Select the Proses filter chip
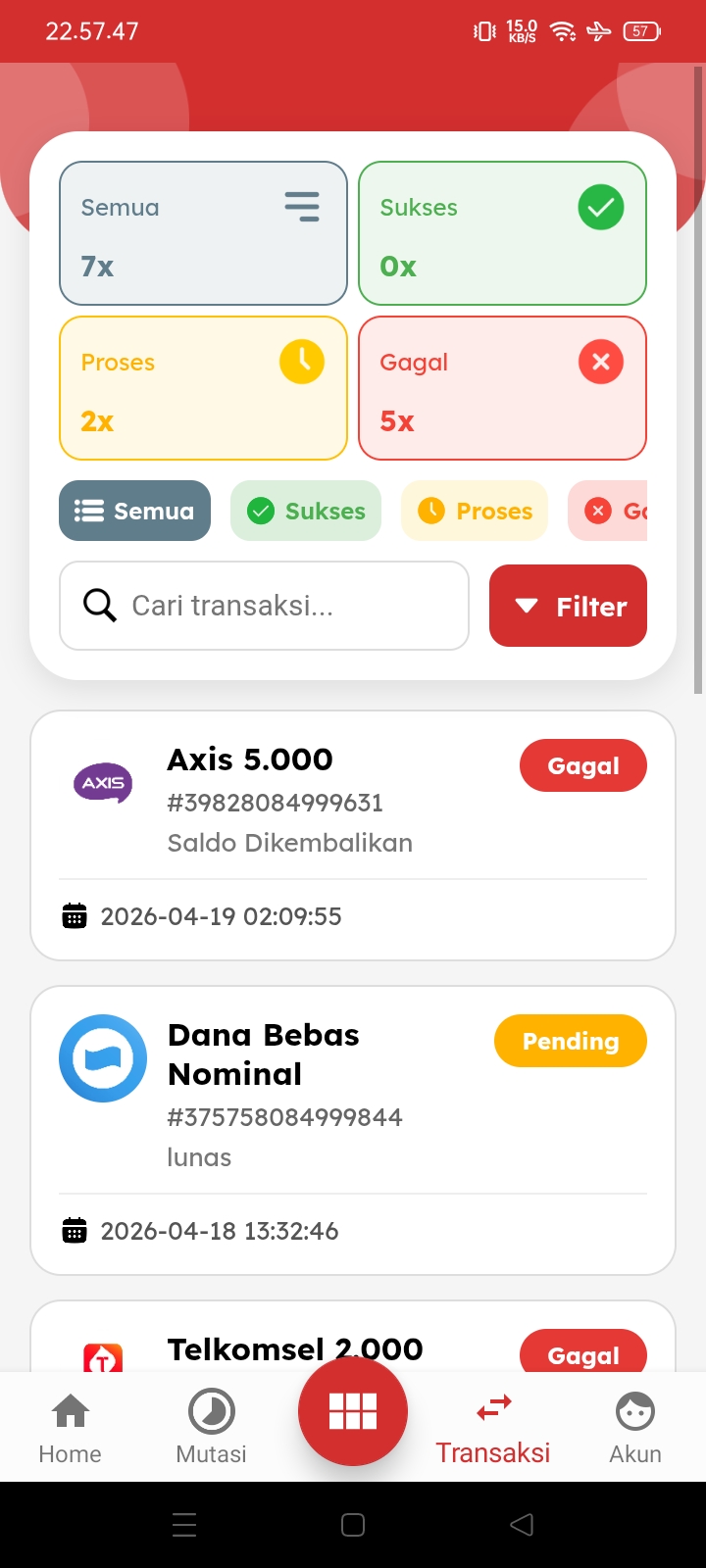This screenshot has height=1568, width=706. [x=475, y=511]
